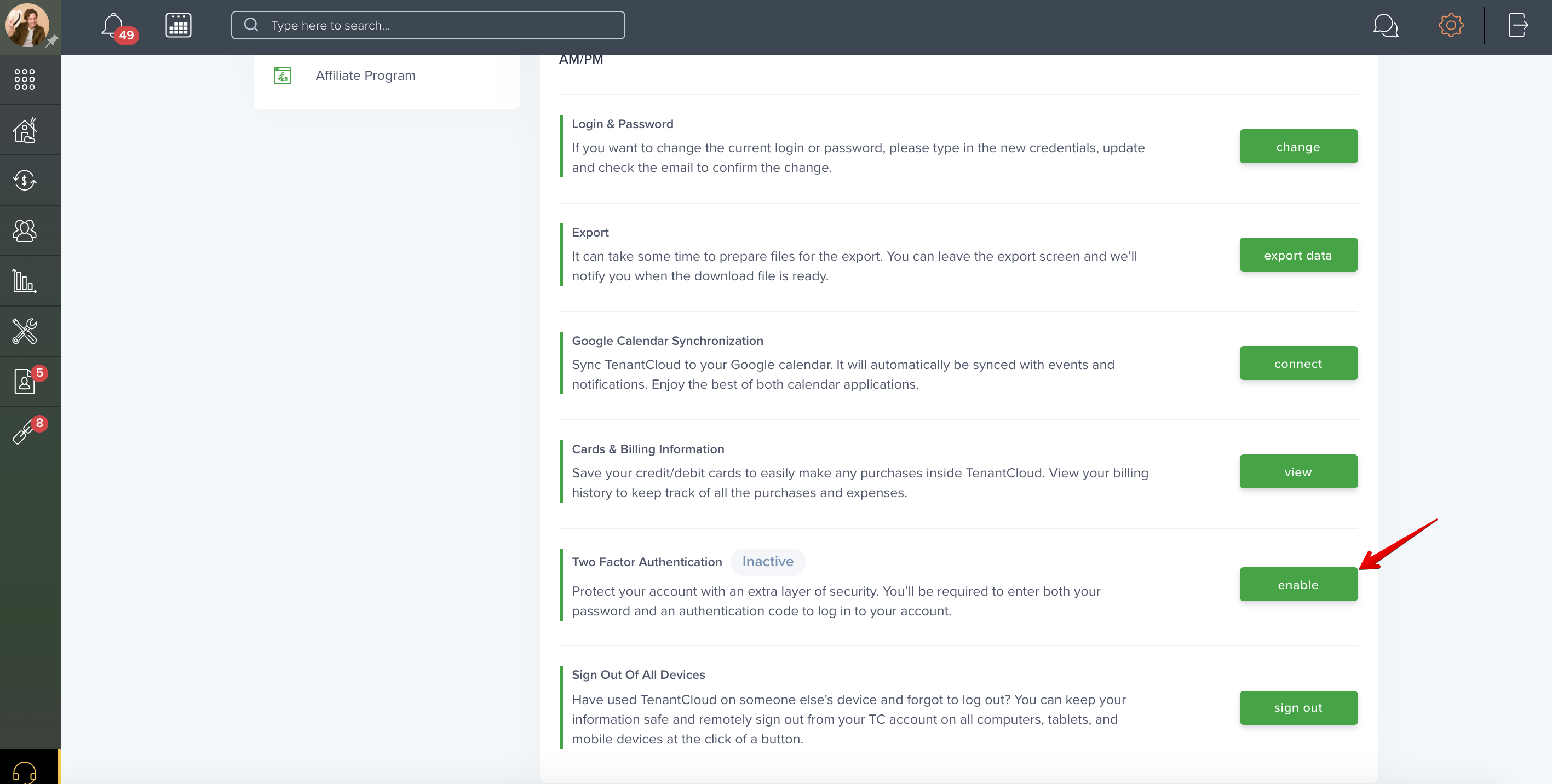Enable Two Factor Authentication

(1298, 584)
